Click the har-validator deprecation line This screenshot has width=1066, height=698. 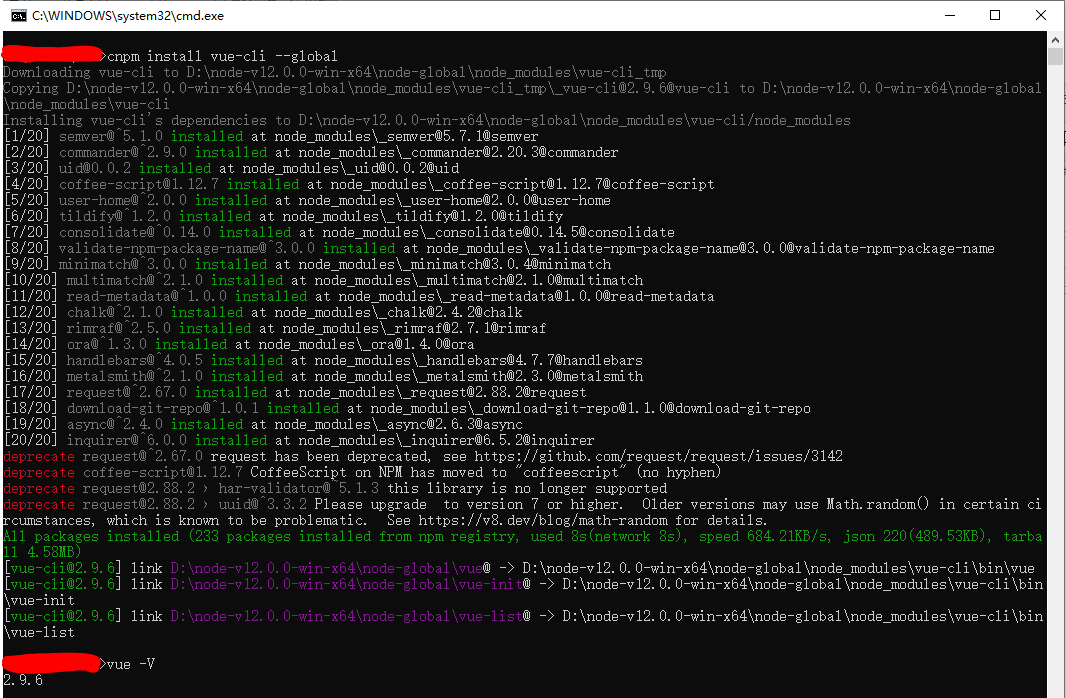click(335, 488)
